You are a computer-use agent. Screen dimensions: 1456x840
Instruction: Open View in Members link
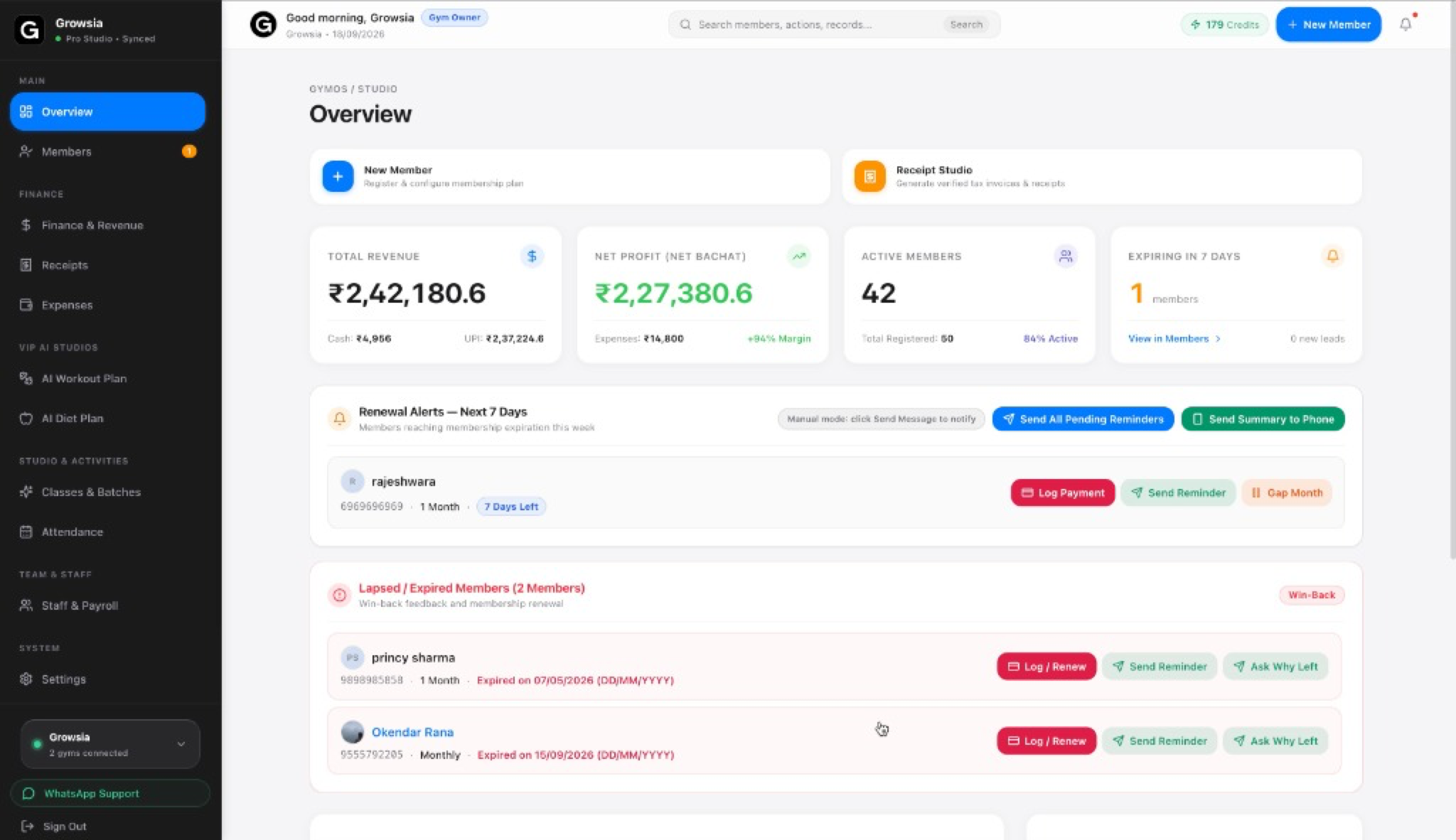coord(1174,338)
